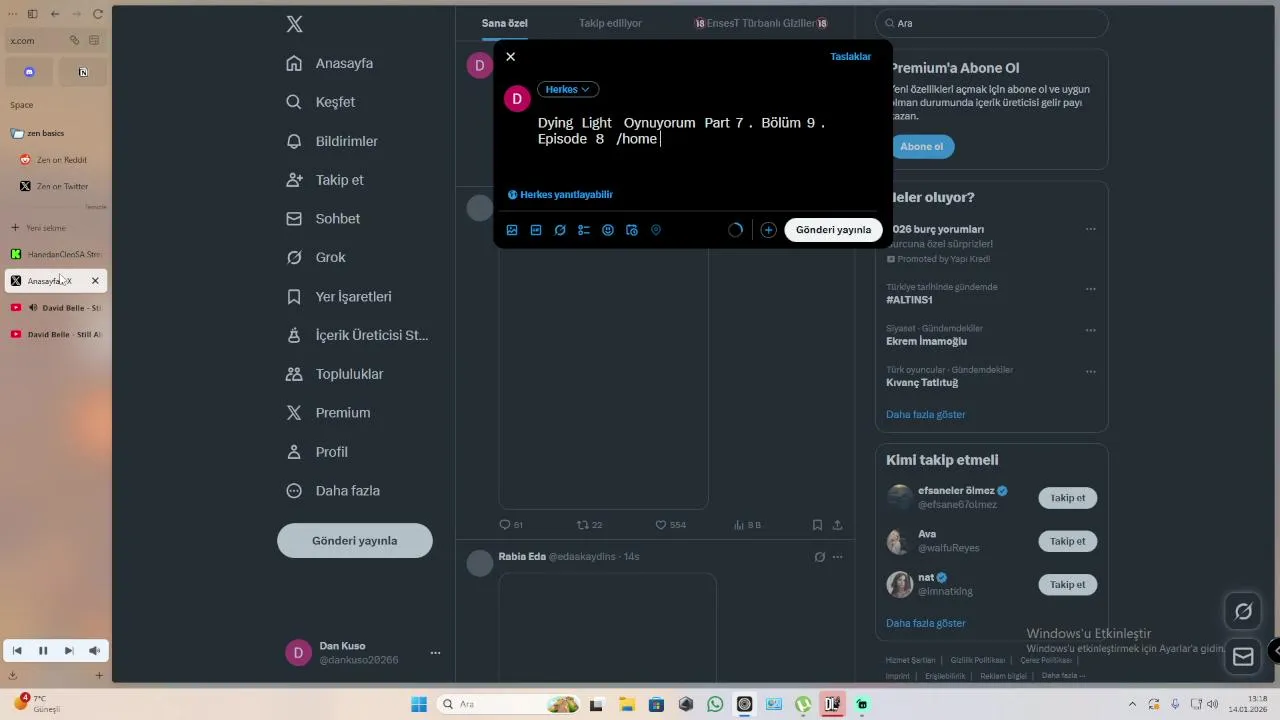This screenshot has width=1280, height=720.
Task: Open Yer İşaretleri bookmarks
Action: click(x=339, y=297)
